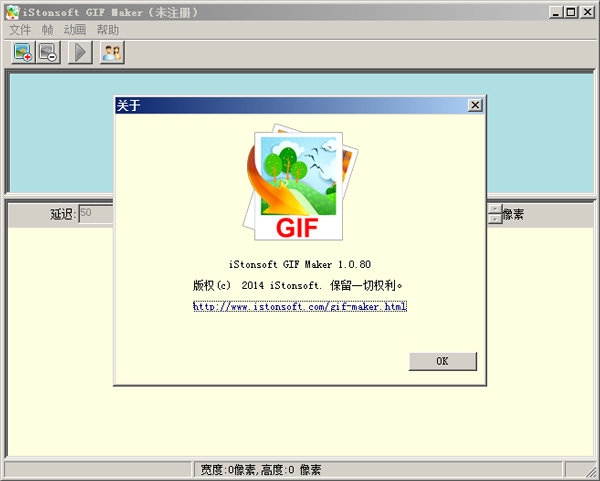Close the iStonsoft GIF Maker main window

[587, 12]
